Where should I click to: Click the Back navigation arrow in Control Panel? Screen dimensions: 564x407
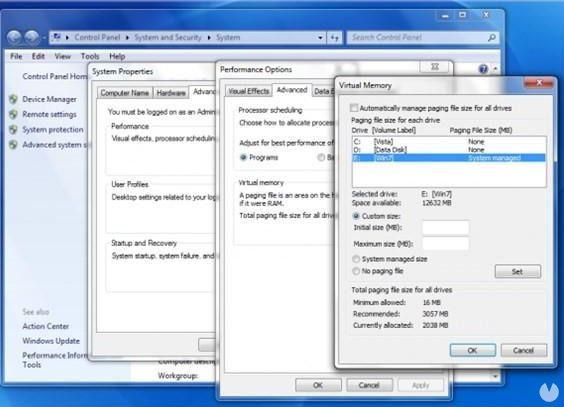(x=14, y=37)
